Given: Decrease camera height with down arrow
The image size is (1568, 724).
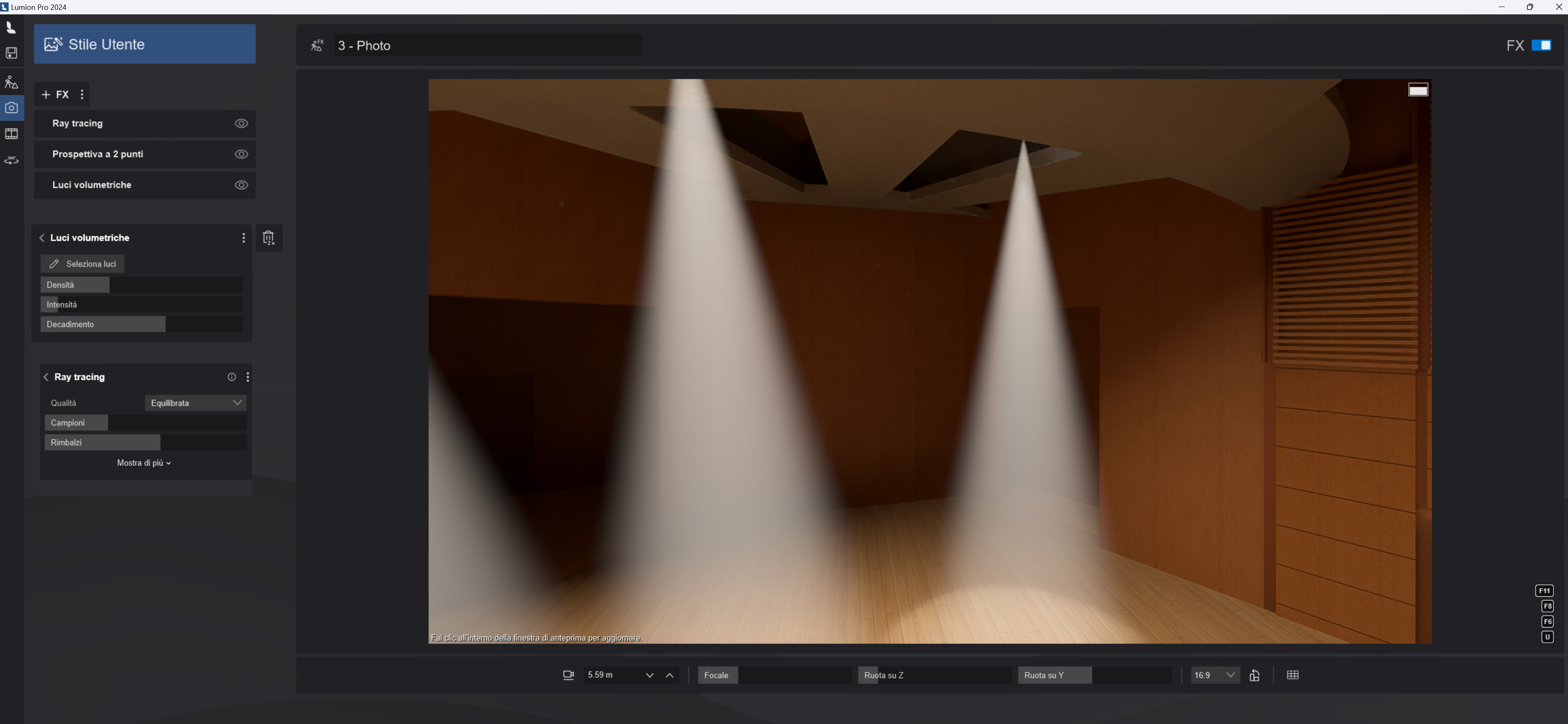Looking at the screenshot, I should [650, 675].
